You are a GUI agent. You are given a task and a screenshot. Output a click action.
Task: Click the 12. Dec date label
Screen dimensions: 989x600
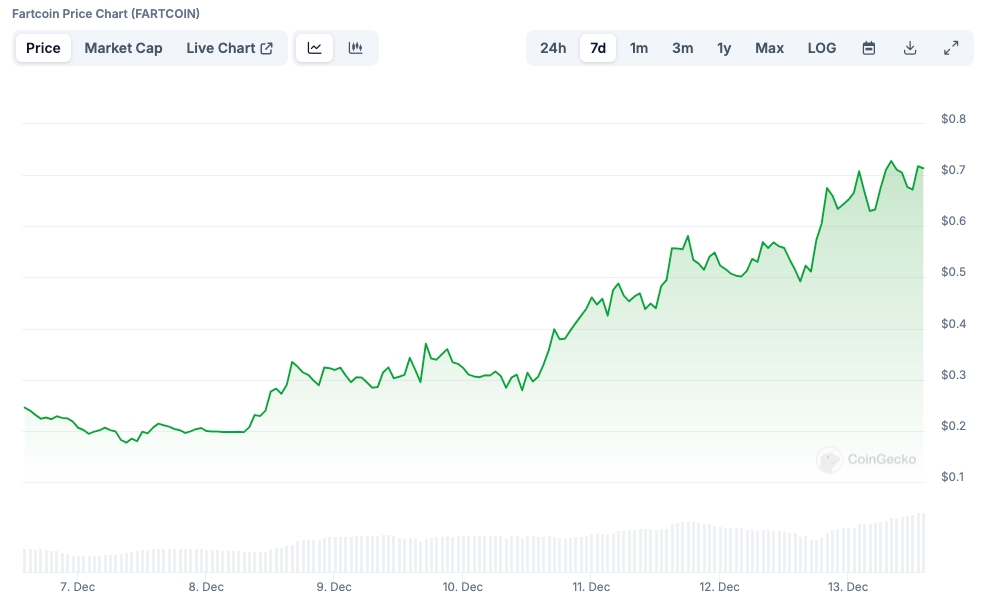tap(719, 587)
